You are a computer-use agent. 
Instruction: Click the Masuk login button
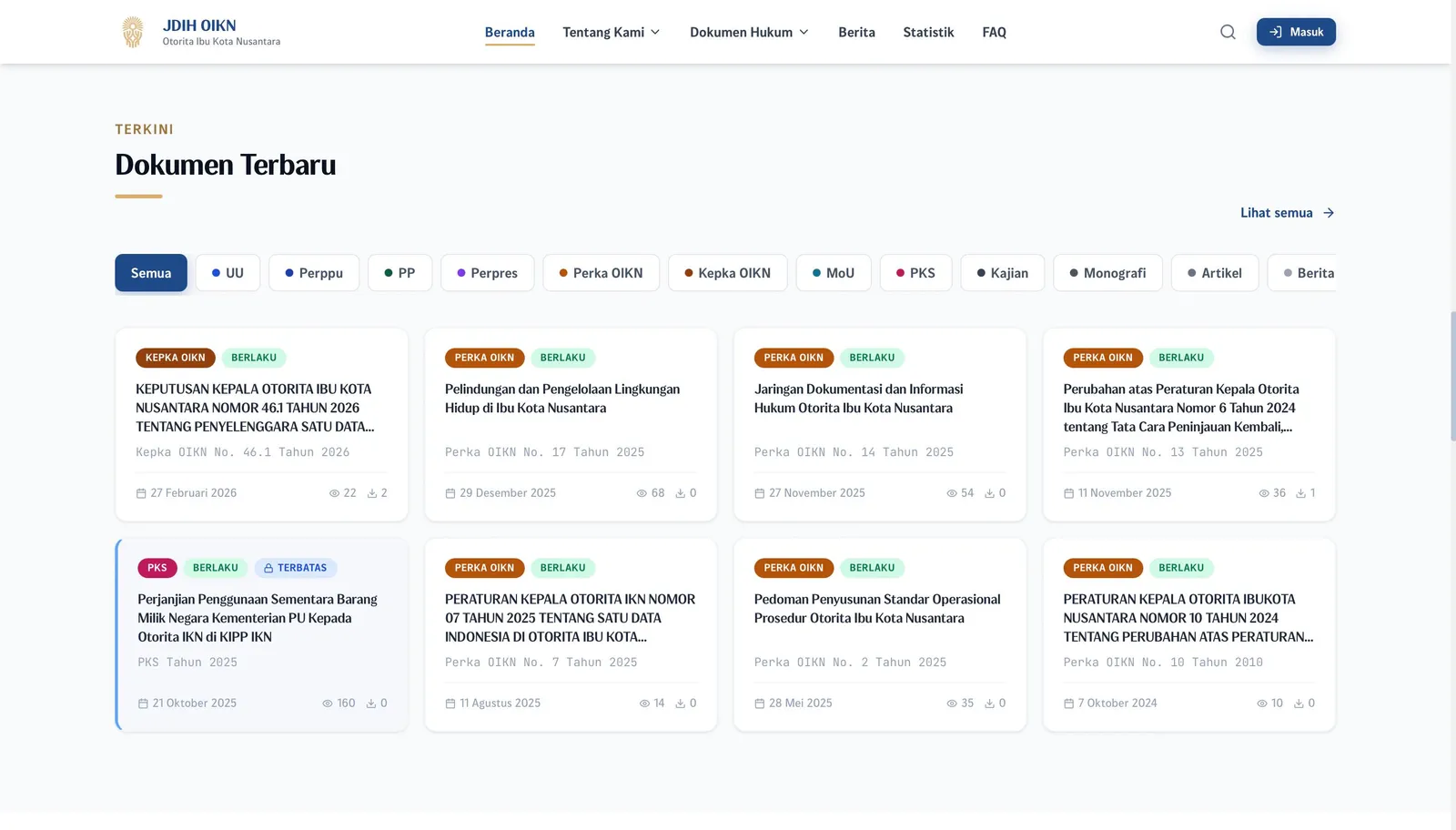(x=1296, y=32)
